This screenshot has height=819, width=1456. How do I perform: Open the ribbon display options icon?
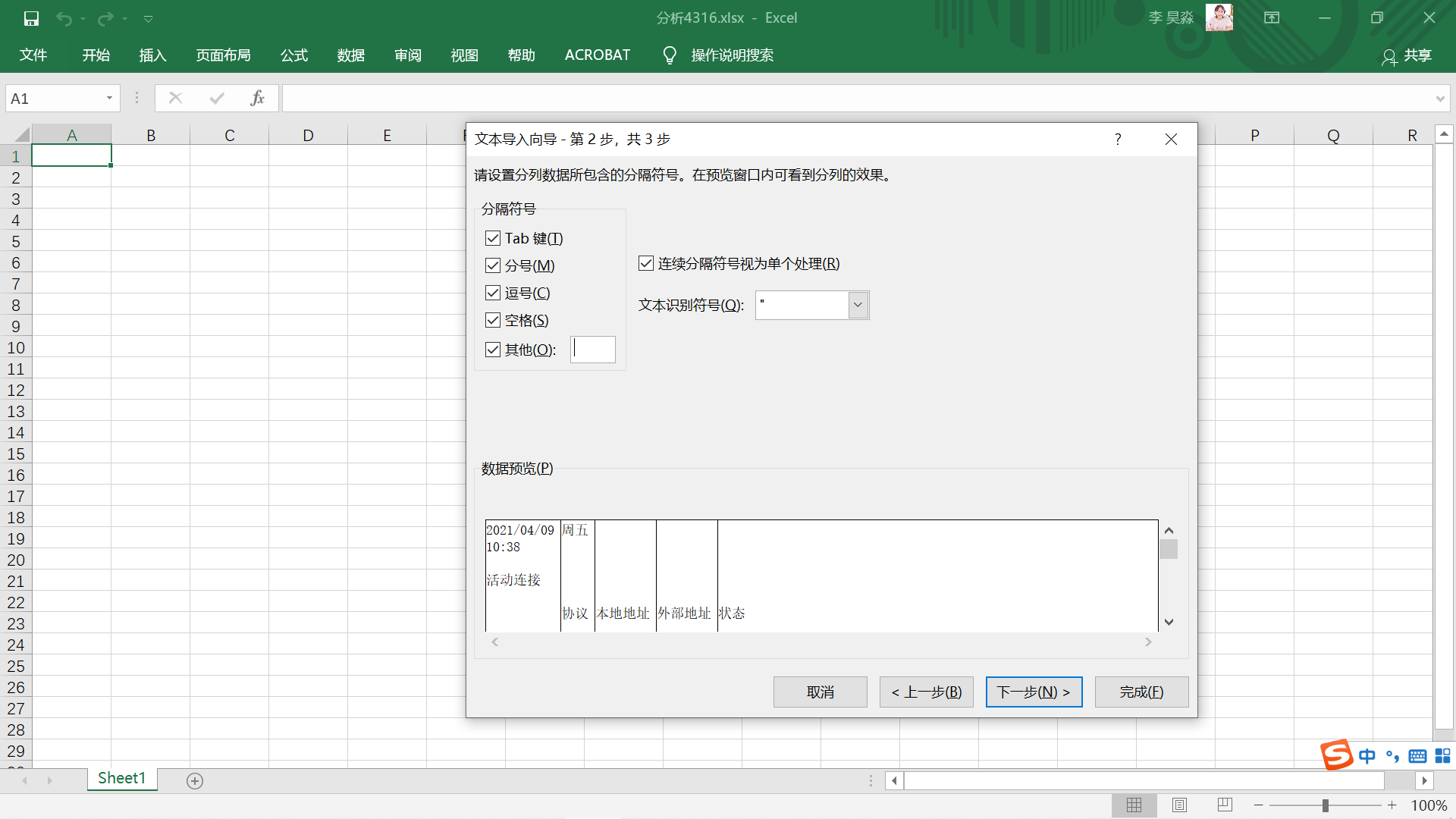1272,17
